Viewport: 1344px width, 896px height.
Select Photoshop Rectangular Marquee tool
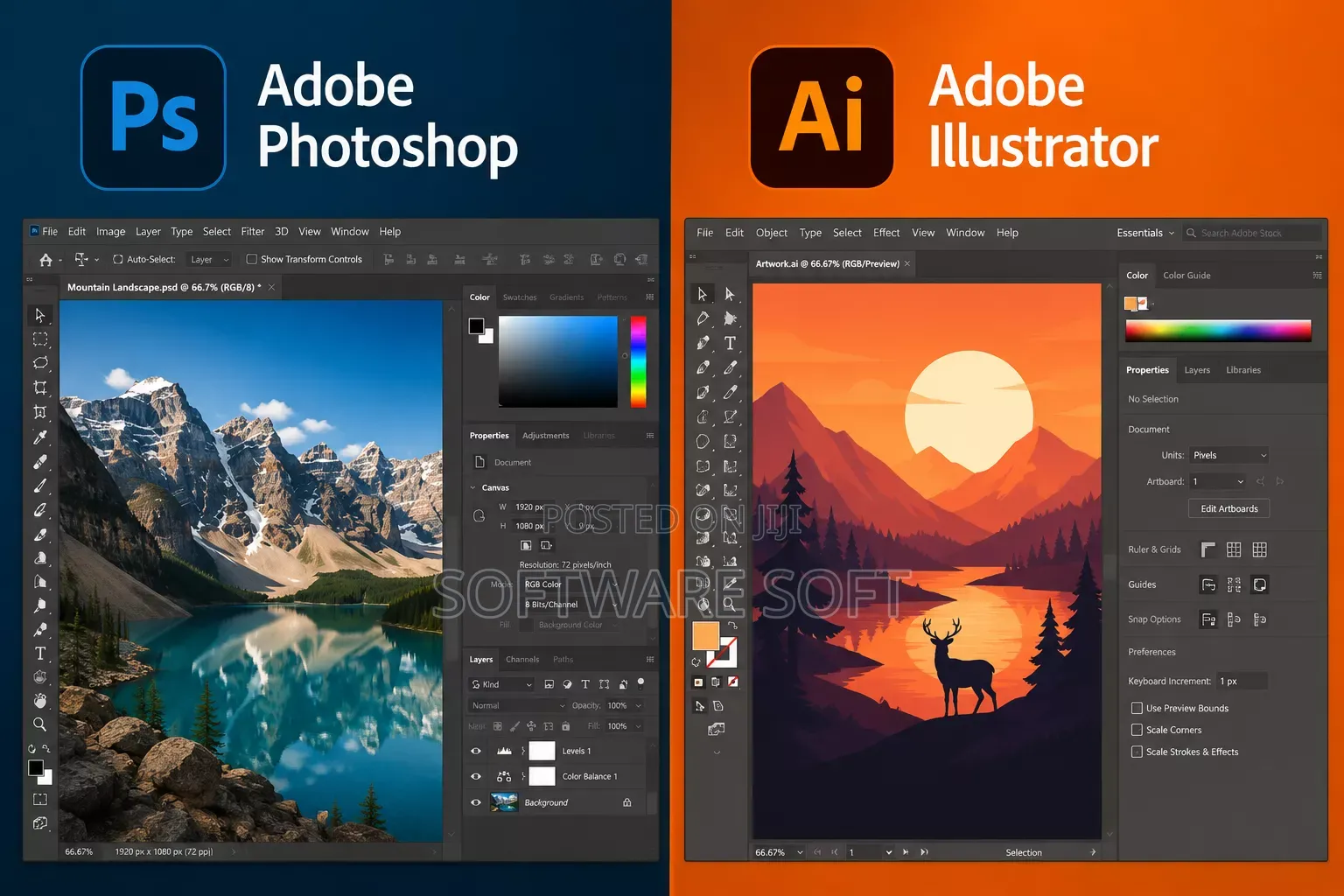pos(40,339)
